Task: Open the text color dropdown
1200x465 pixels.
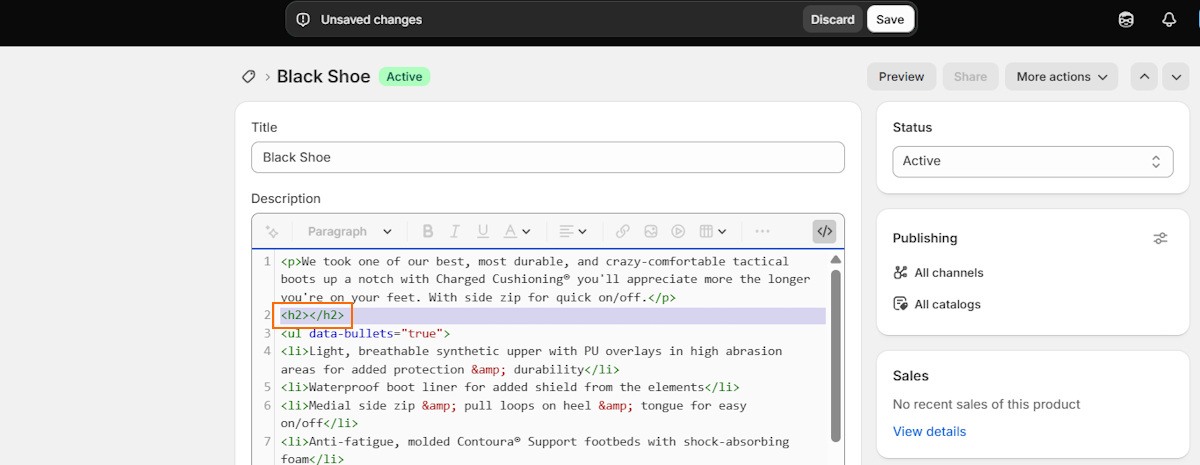Action: pyautogui.click(x=517, y=231)
